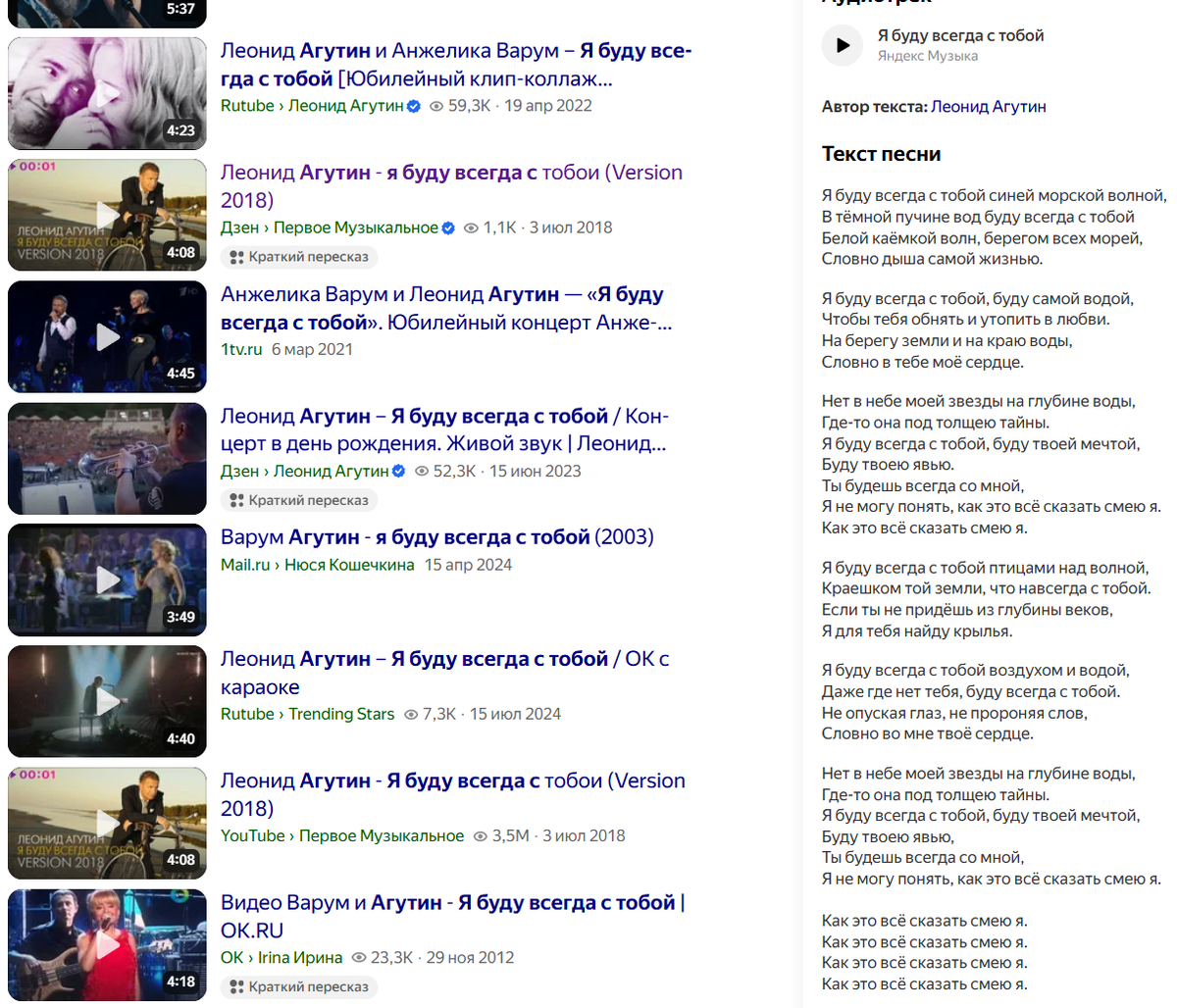1177x1008 pixels.
Task: Open the Видео Варум и Агутин OK.RU title
Action: 453,916
